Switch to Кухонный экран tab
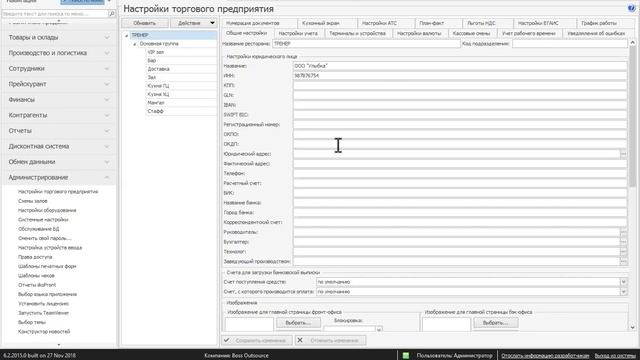The height and width of the screenshot is (360, 640). point(321,23)
